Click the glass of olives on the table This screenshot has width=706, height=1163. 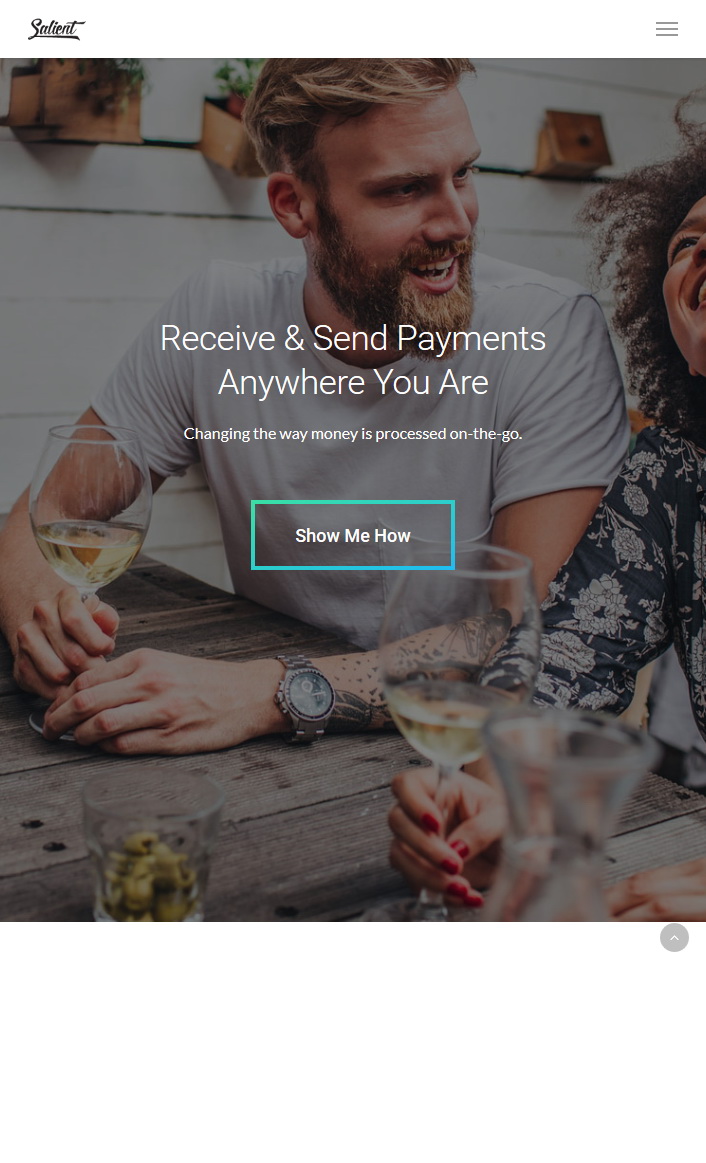tap(151, 846)
